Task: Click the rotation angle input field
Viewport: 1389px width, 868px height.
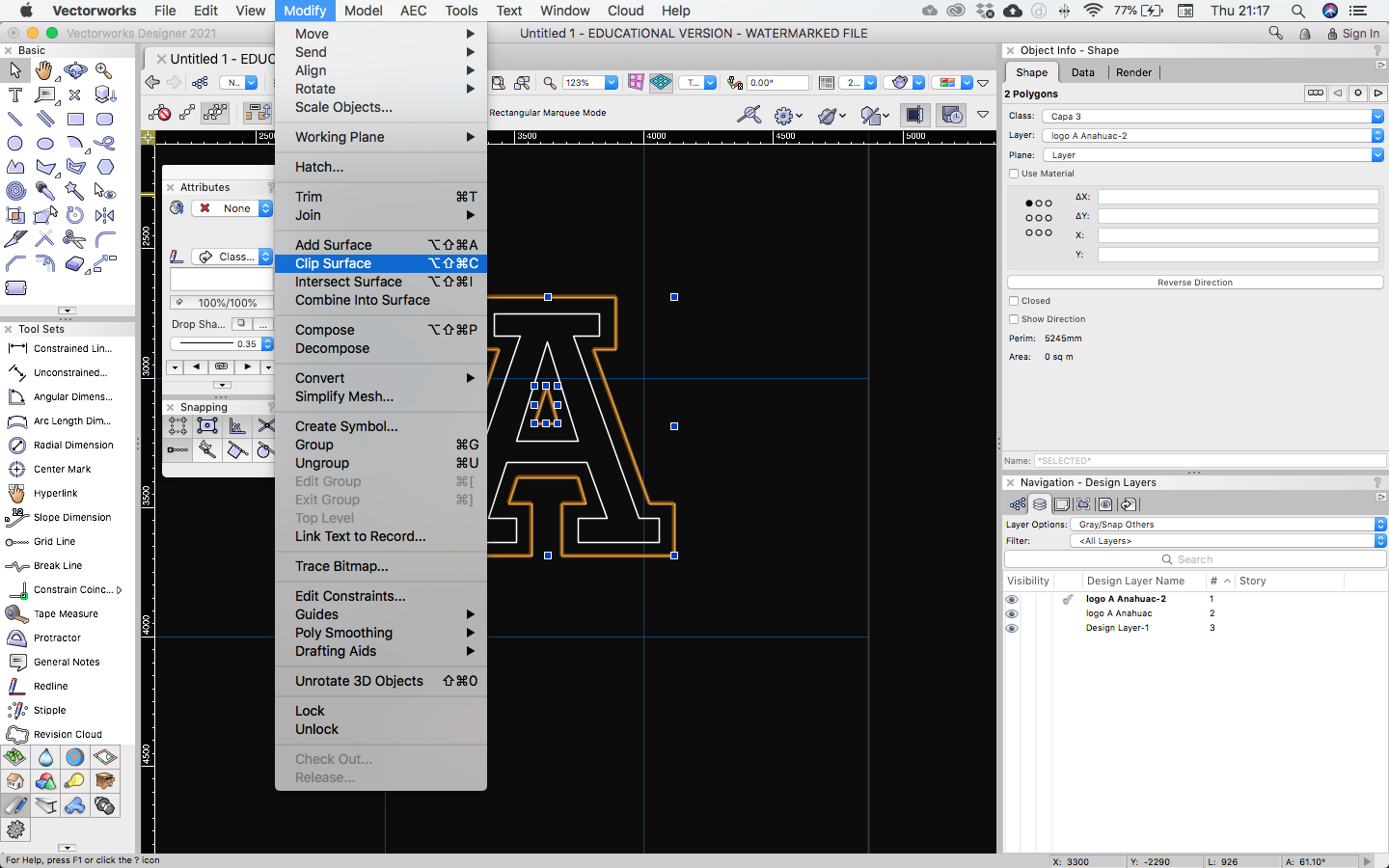Action: (776, 83)
